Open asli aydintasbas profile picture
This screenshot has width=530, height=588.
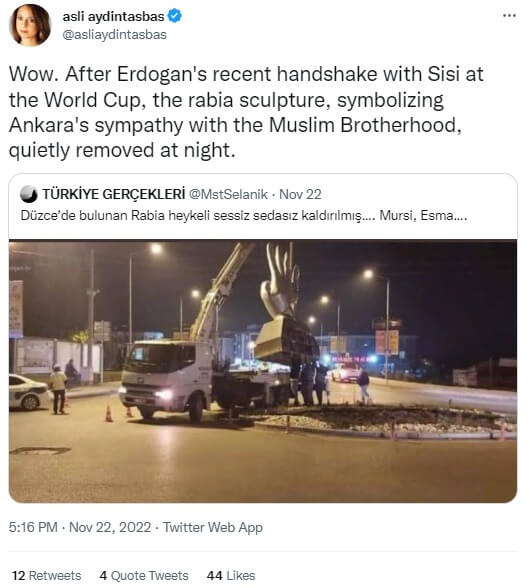(x=30, y=25)
